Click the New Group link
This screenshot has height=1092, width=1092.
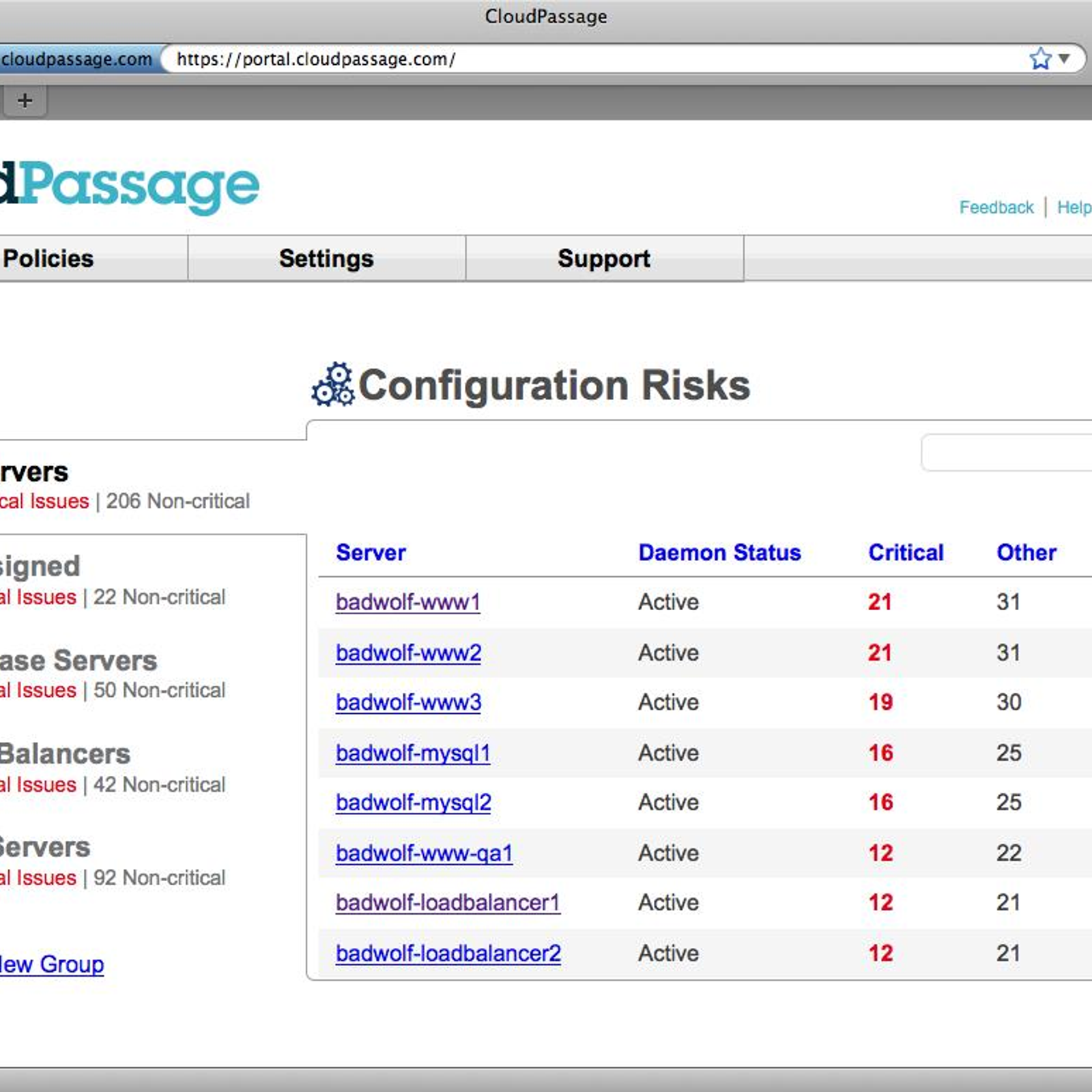click(52, 964)
